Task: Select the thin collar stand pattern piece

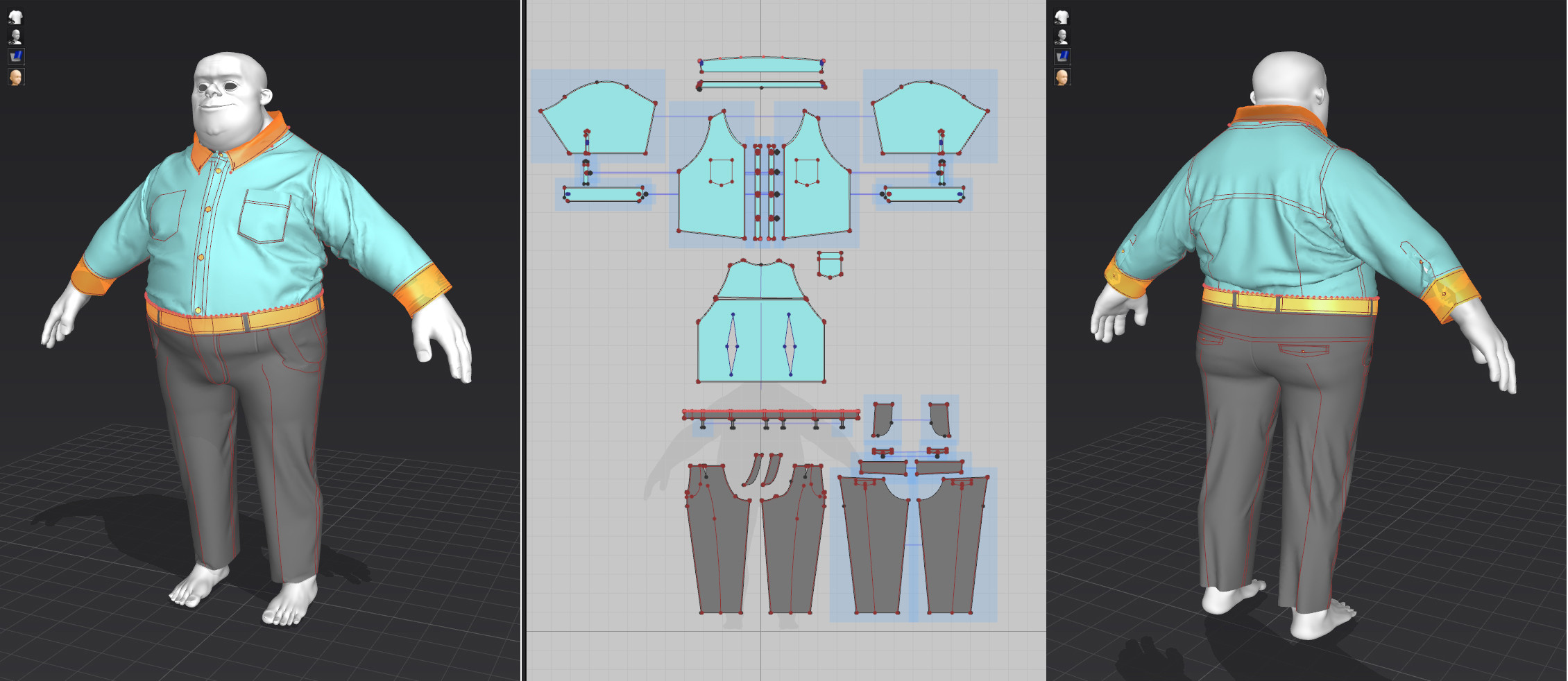Action: point(761,85)
